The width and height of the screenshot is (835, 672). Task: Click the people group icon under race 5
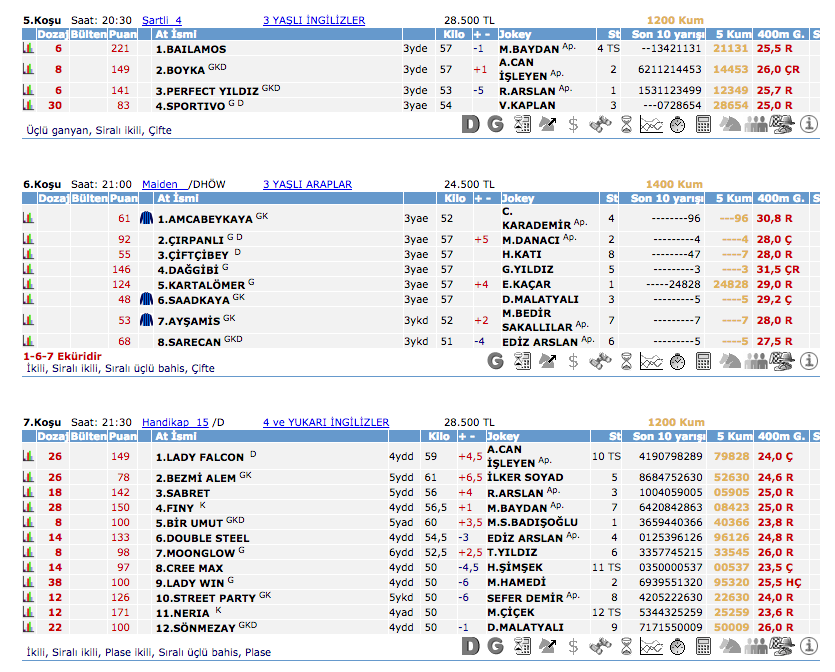click(757, 124)
